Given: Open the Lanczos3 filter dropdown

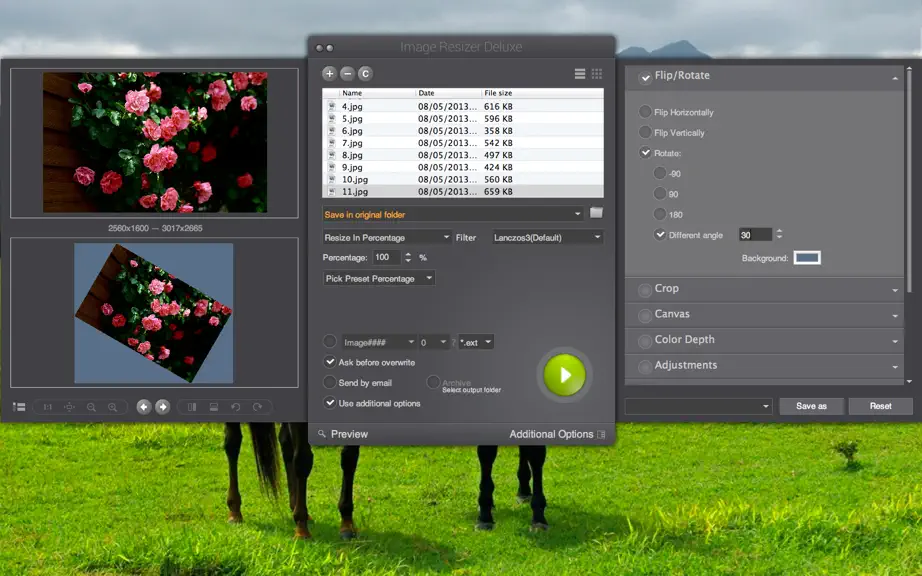Looking at the screenshot, I should point(547,237).
